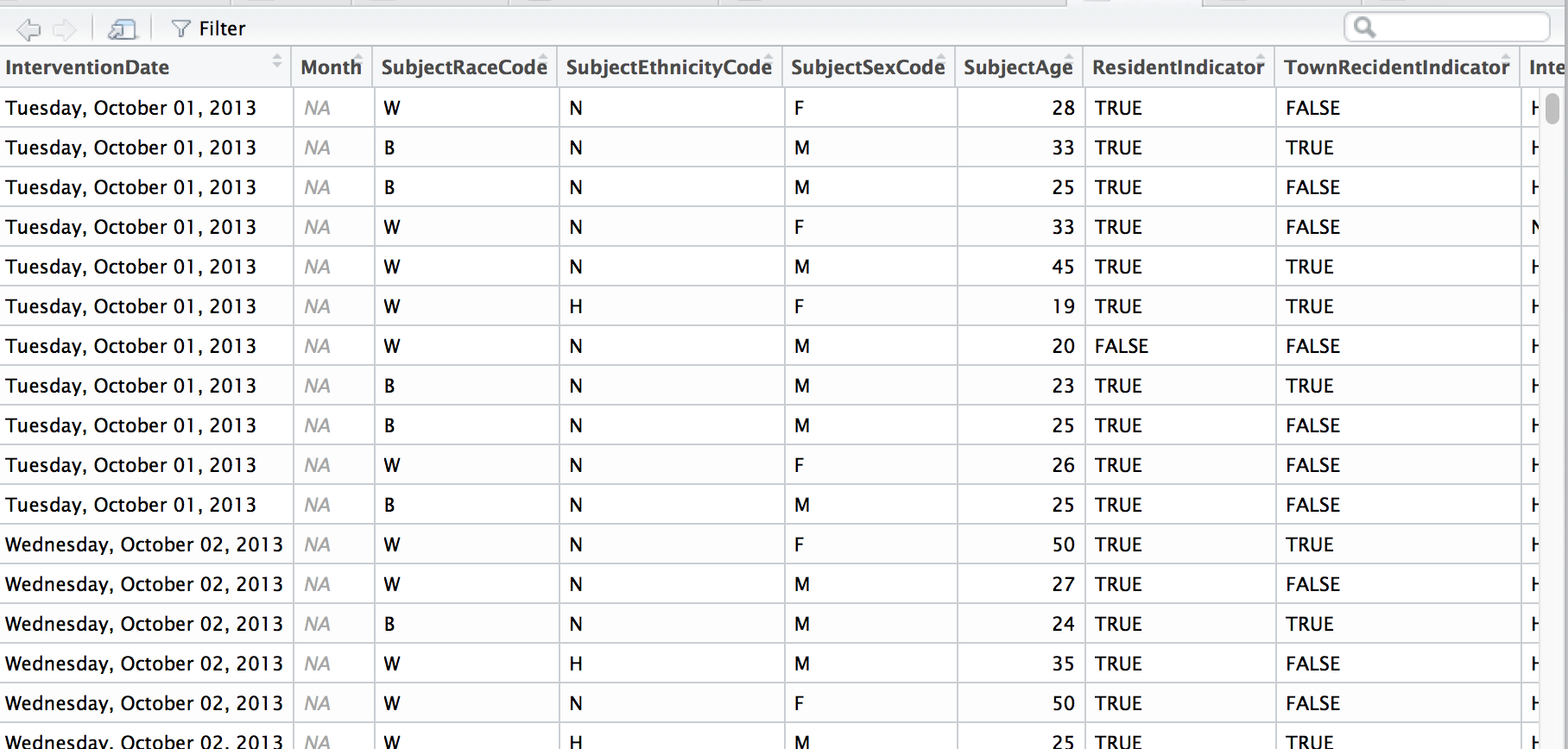The height and width of the screenshot is (749, 1568).
Task: Click the ResidentIndicator column header
Action: click(1178, 67)
